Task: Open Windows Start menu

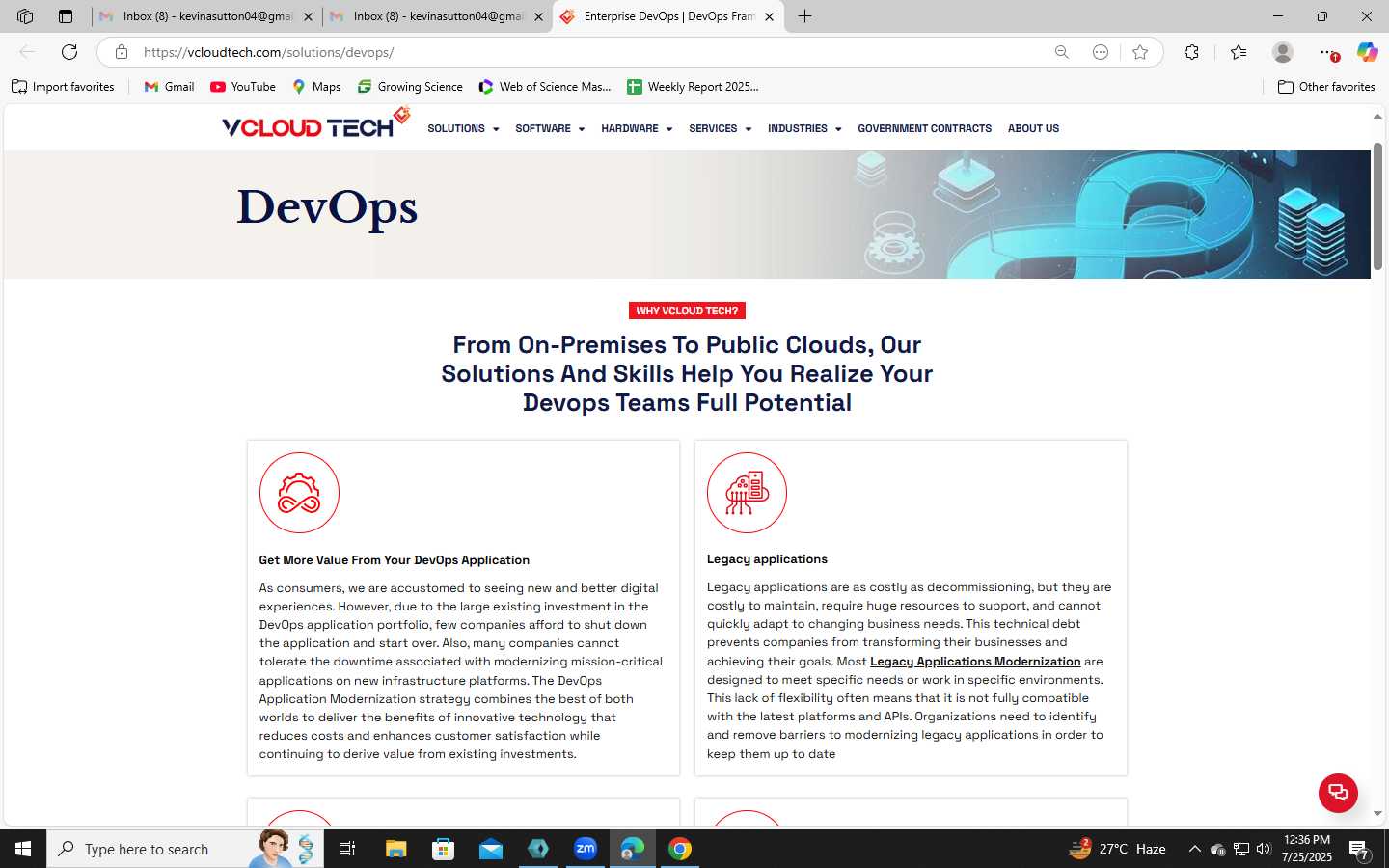Action: click(x=23, y=849)
